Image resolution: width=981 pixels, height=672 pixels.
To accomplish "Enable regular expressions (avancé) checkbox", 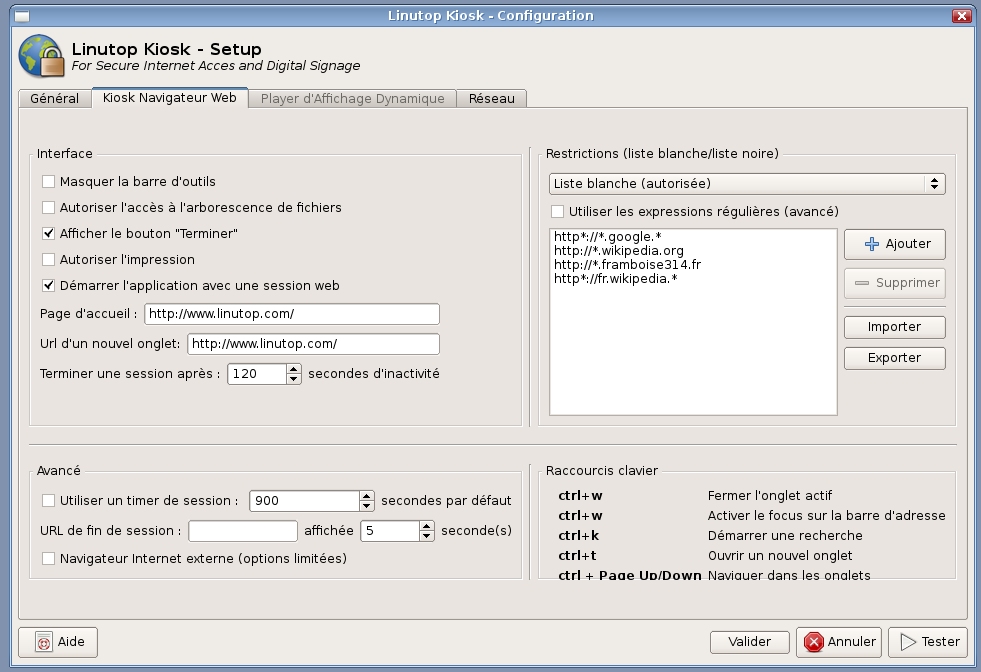I will click(x=557, y=211).
